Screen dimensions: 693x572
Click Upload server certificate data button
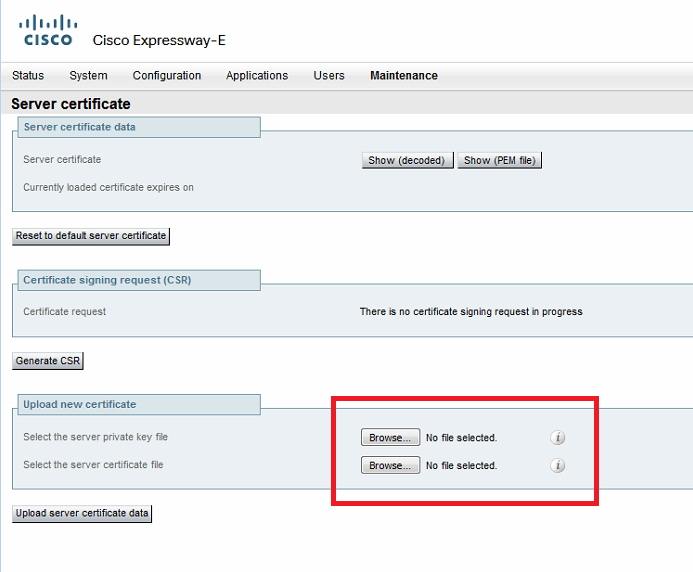pos(82,514)
